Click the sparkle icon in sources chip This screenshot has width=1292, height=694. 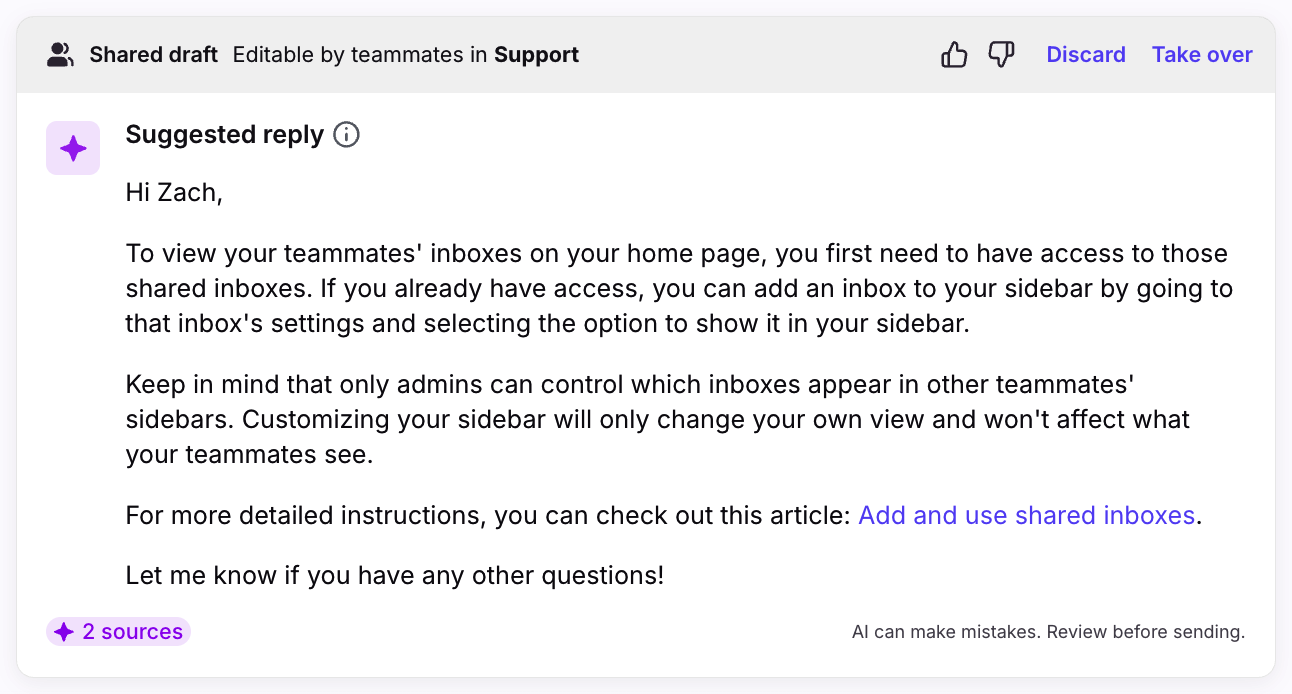pos(64,632)
